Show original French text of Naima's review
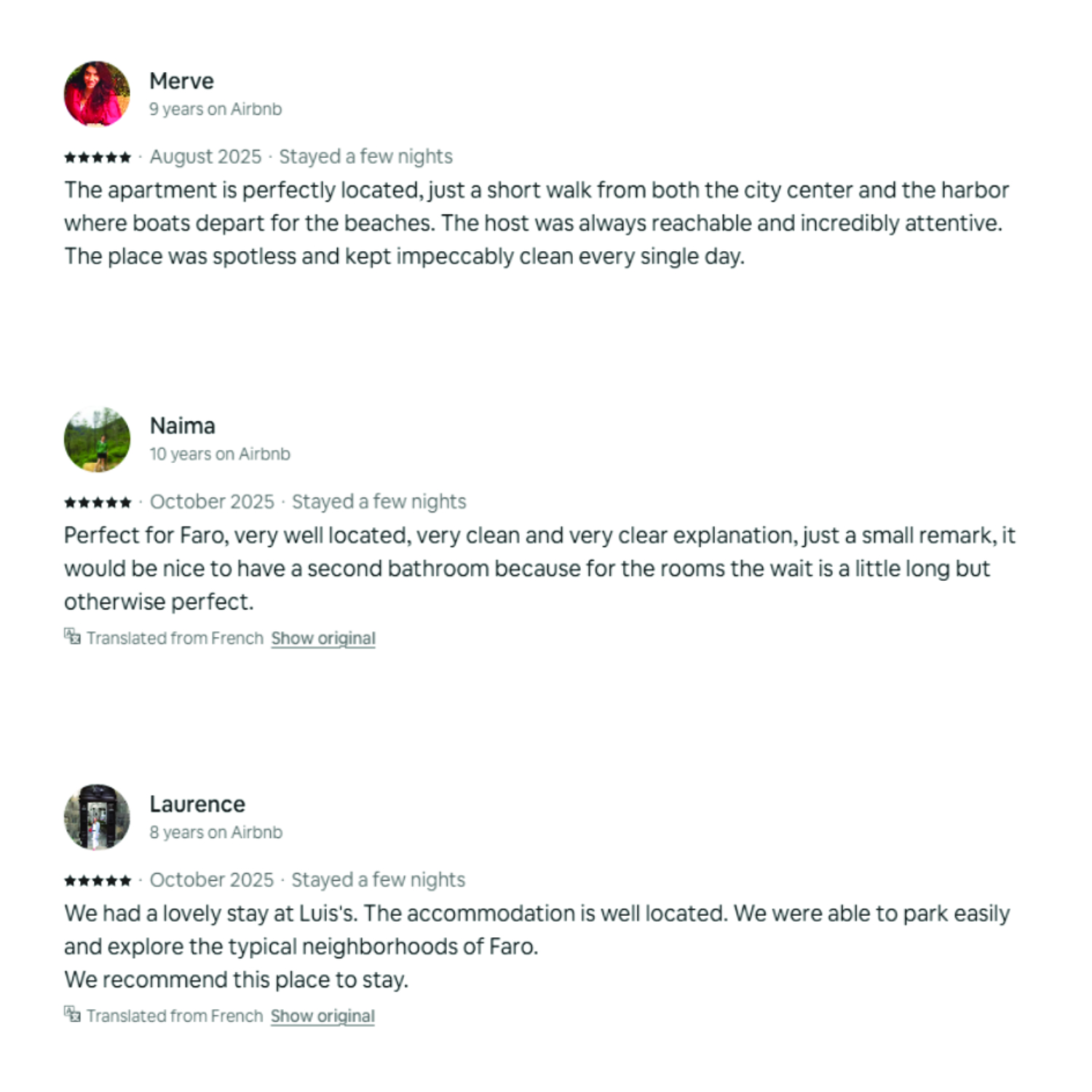The width and height of the screenshot is (1092, 1092). click(x=323, y=638)
